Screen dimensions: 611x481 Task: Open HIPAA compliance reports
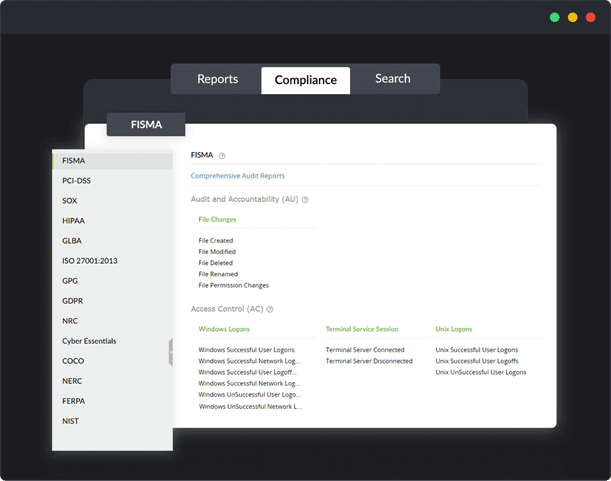113,221
